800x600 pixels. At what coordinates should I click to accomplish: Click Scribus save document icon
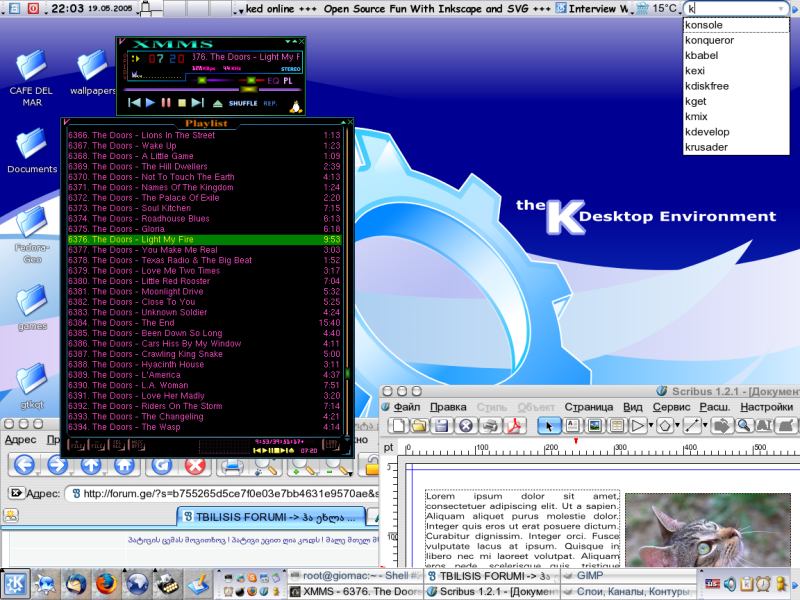443,426
